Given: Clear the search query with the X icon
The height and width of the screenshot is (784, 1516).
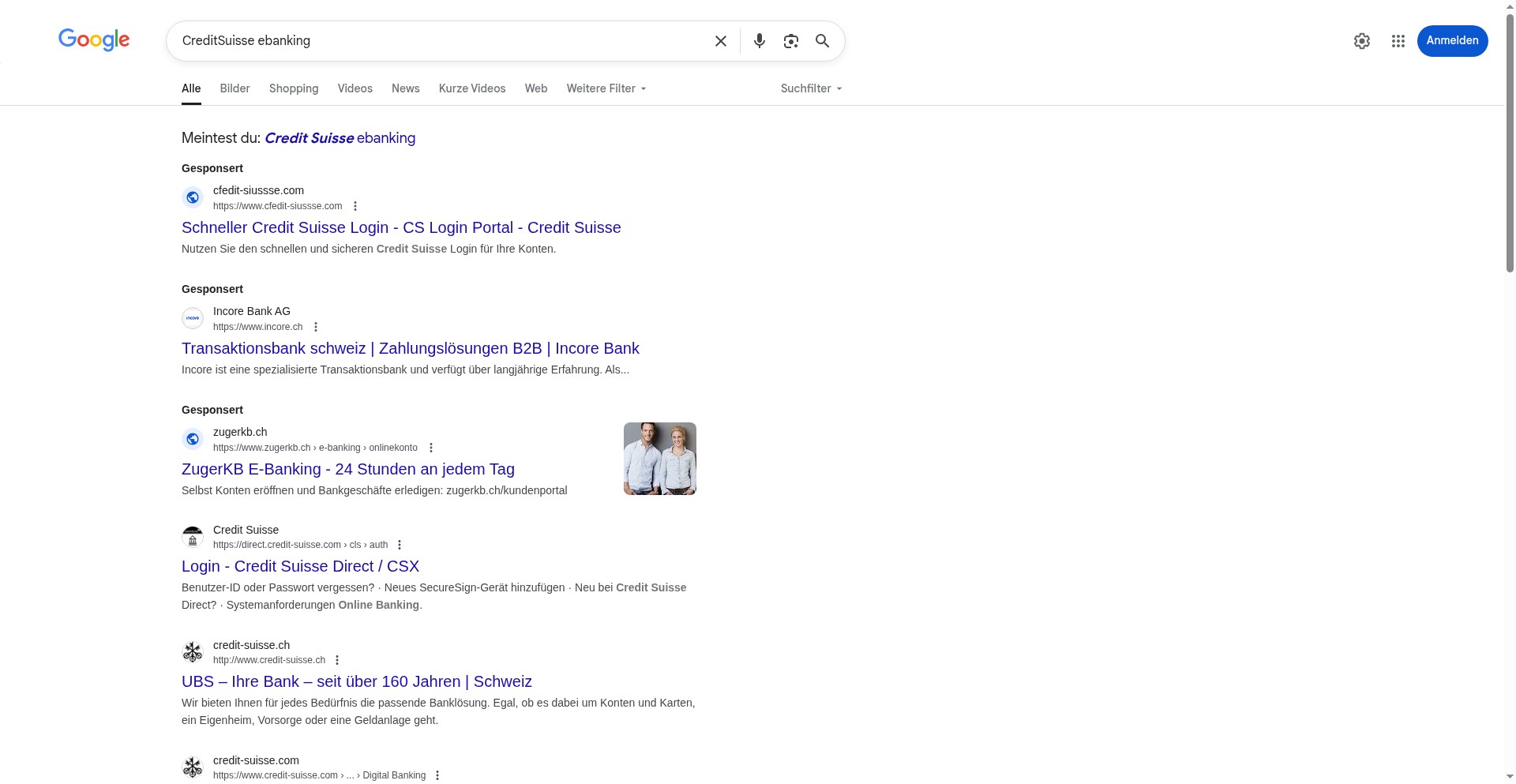Looking at the screenshot, I should [721, 41].
